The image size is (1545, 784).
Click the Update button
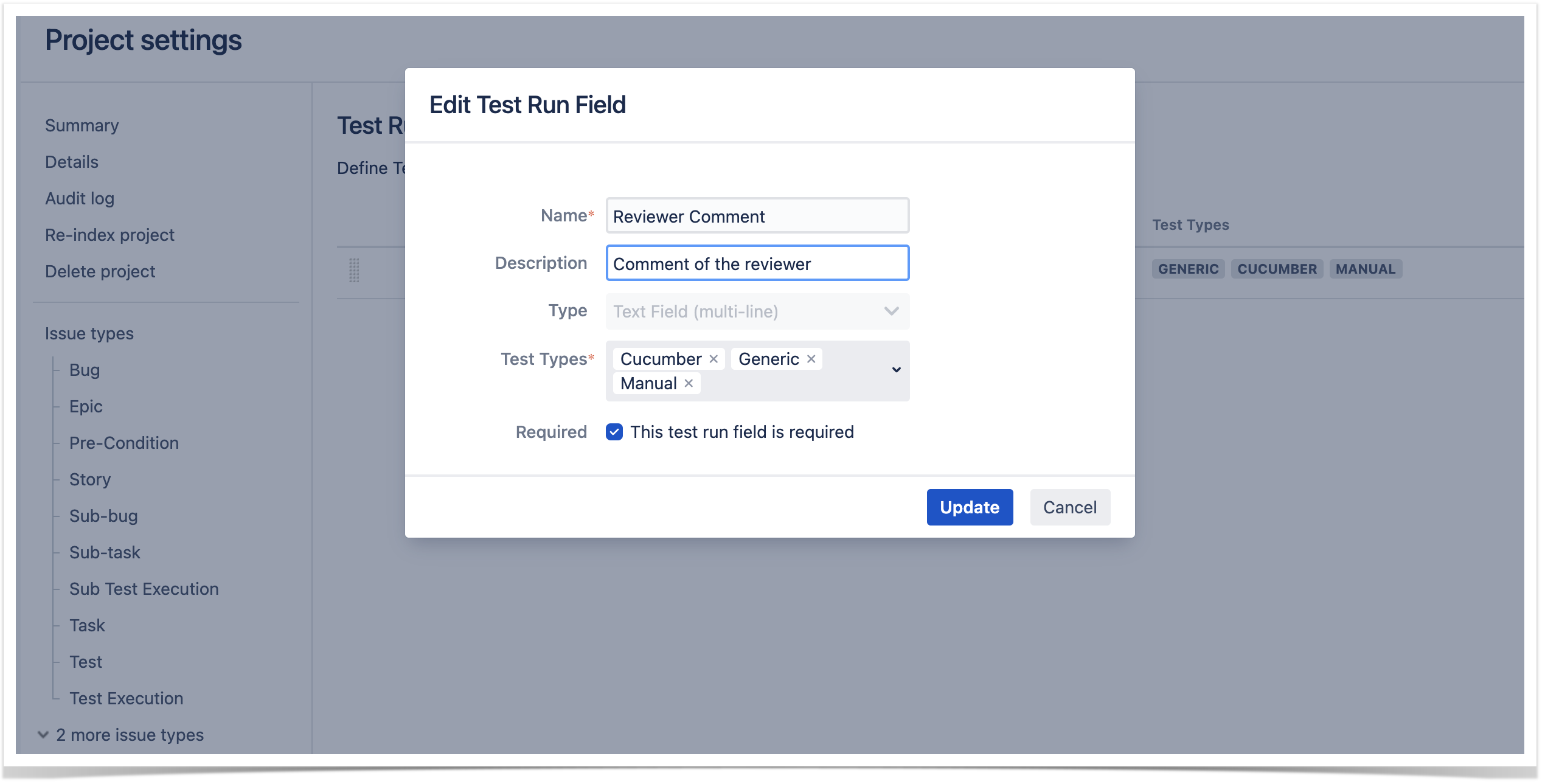coord(970,507)
